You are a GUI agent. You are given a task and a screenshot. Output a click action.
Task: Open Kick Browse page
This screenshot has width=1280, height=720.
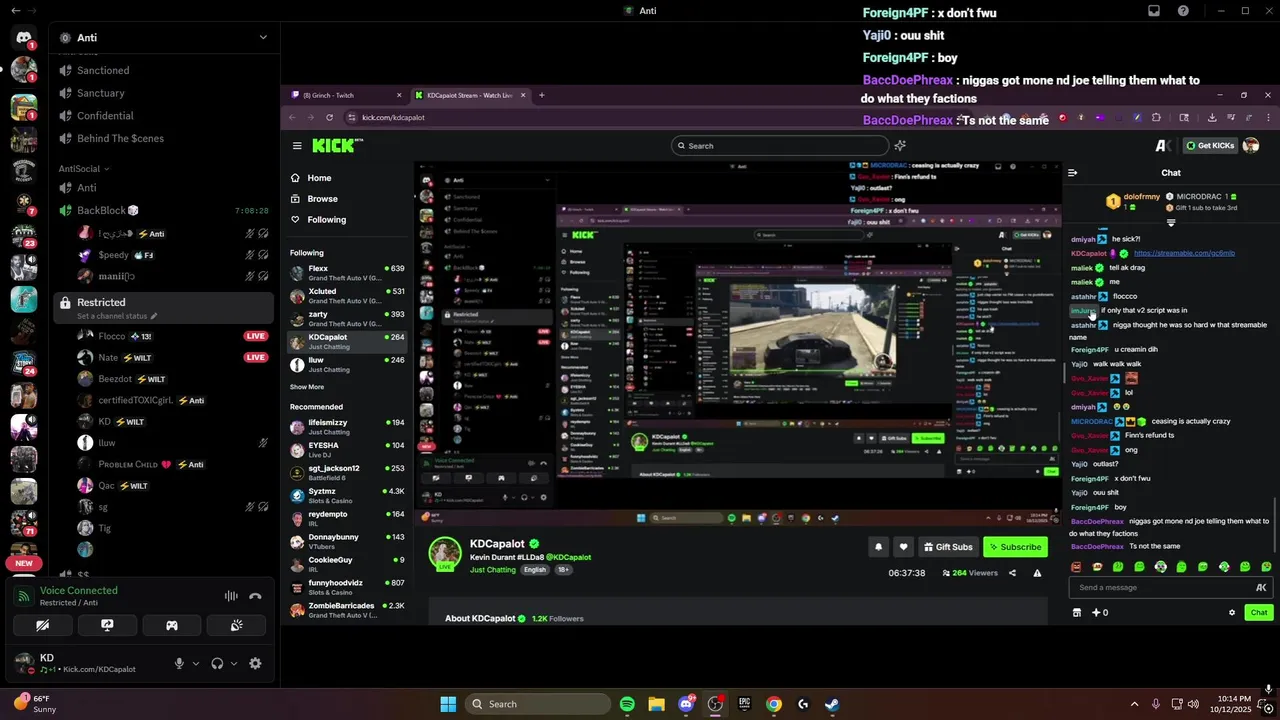click(322, 199)
